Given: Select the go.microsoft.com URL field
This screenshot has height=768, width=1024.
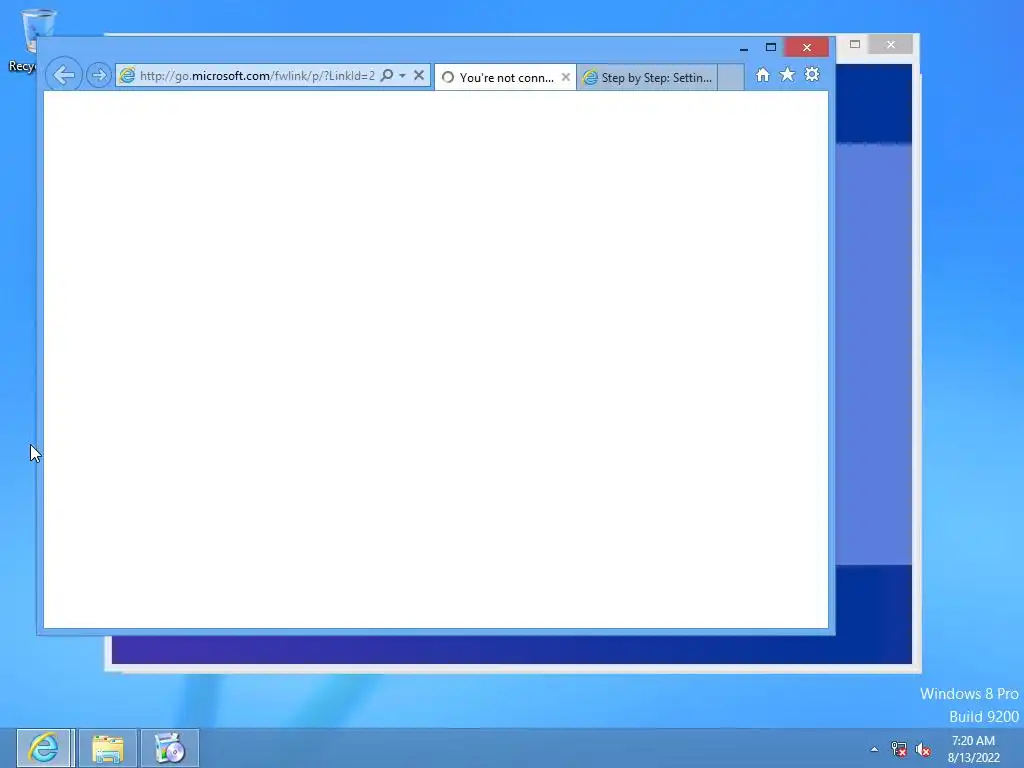Looking at the screenshot, I should 257,76.
